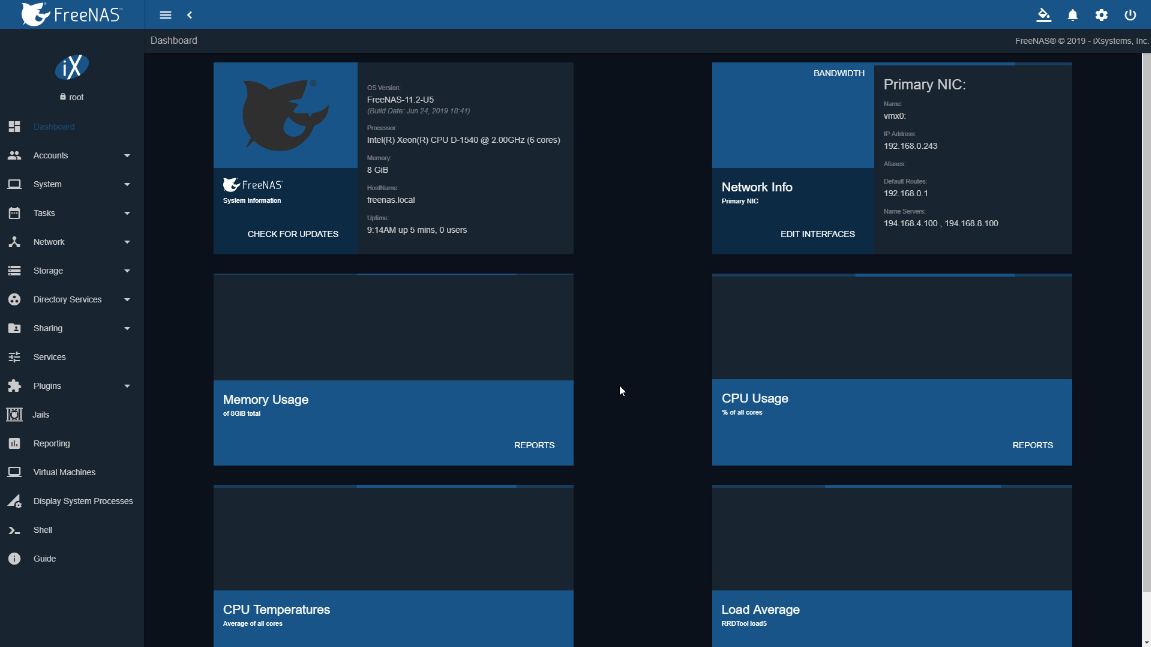Click the Virtual Machines icon
1151x647 pixels.
[x=14, y=472]
